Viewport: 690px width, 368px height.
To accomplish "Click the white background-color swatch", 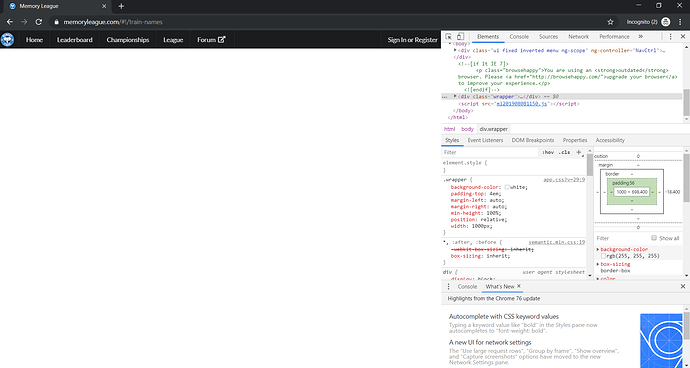I will [x=507, y=187].
